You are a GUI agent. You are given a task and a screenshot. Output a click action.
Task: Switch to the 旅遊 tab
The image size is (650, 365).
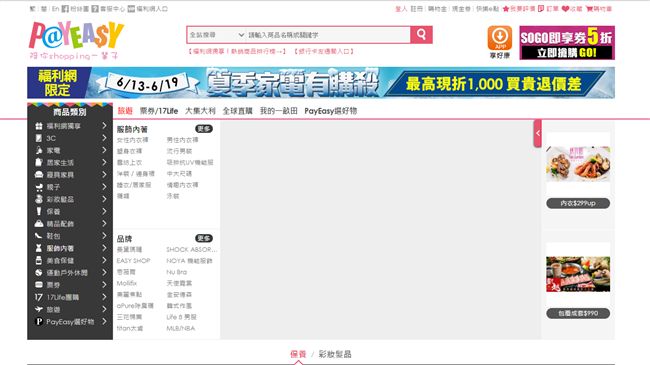click(x=125, y=111)
